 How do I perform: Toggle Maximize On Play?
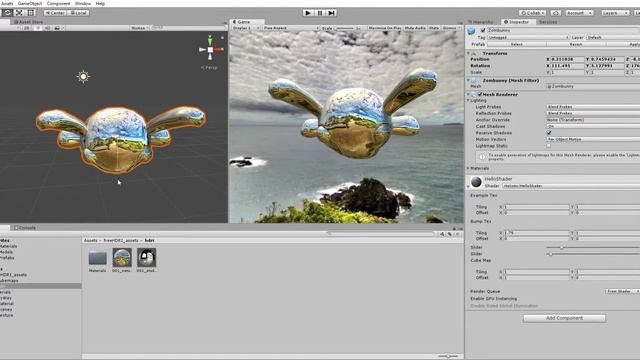[x=384, y=28]
